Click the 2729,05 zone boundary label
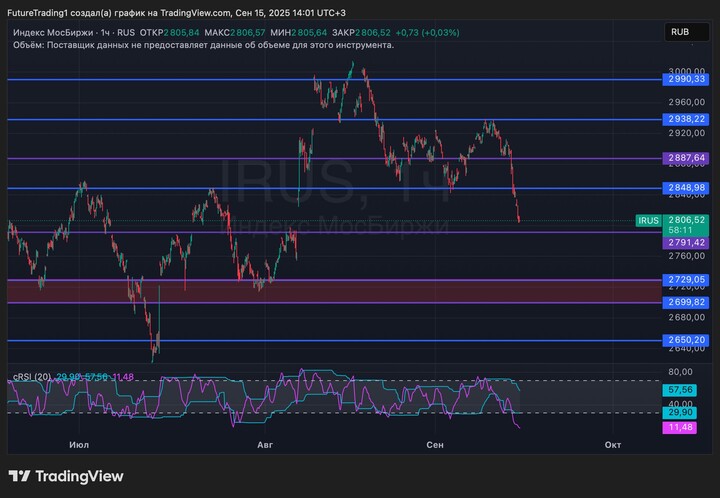This screenshot has height=498, width=720. click(x=686, y=280)
